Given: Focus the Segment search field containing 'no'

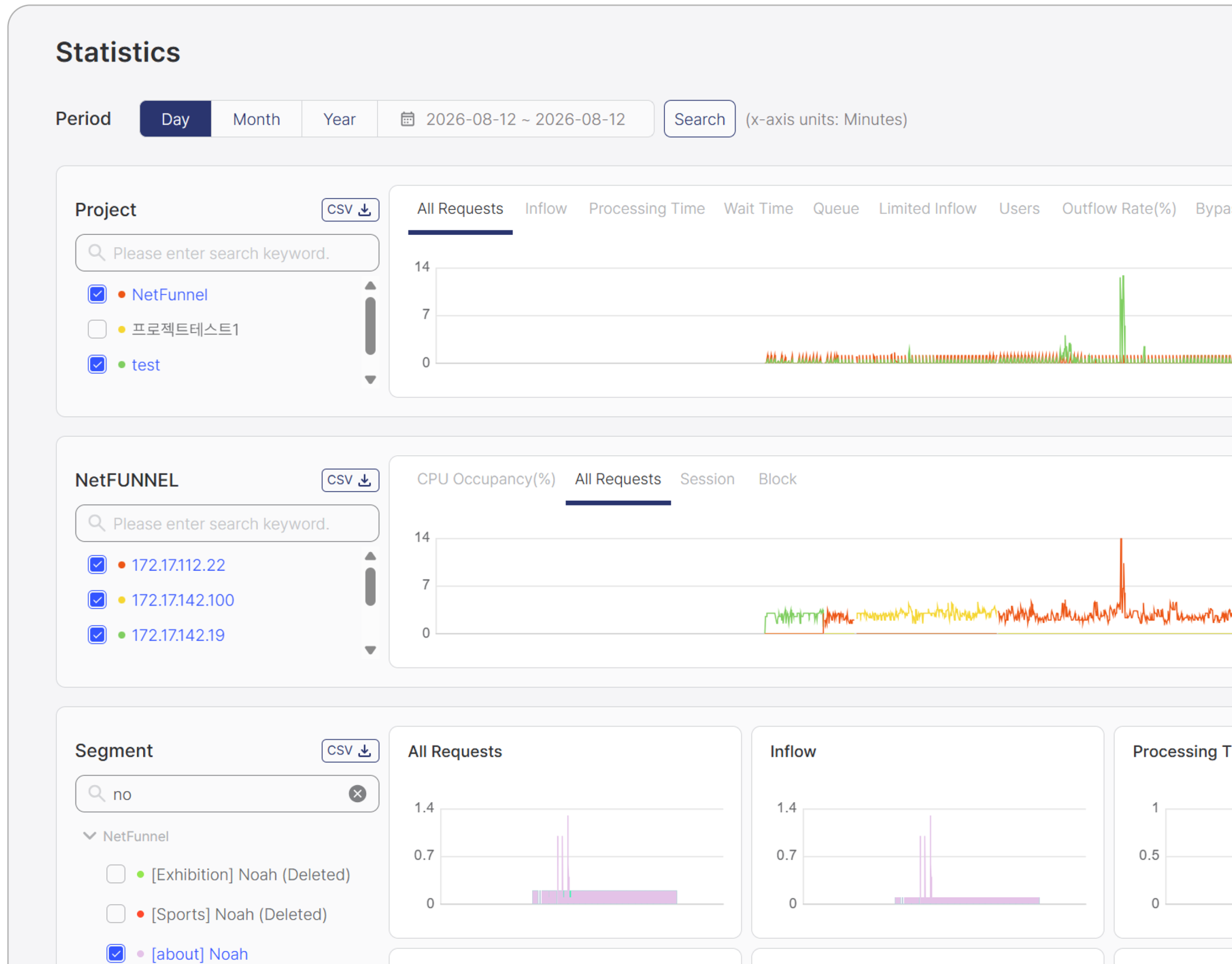Looking at the screenshot, I should click(227, 794).
